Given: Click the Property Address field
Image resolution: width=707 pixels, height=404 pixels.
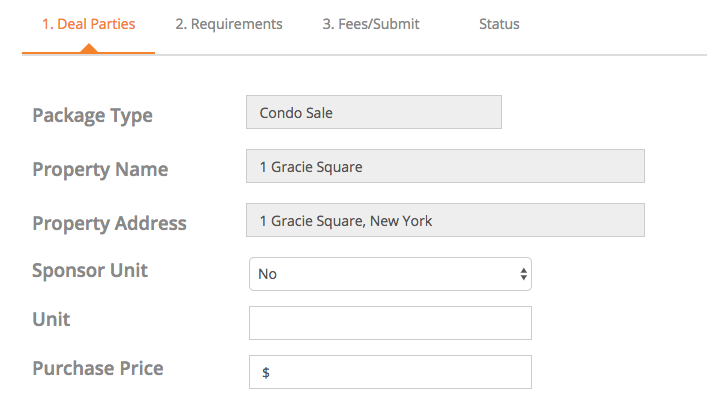Looking at the screenshot, I should coord(445,221).
